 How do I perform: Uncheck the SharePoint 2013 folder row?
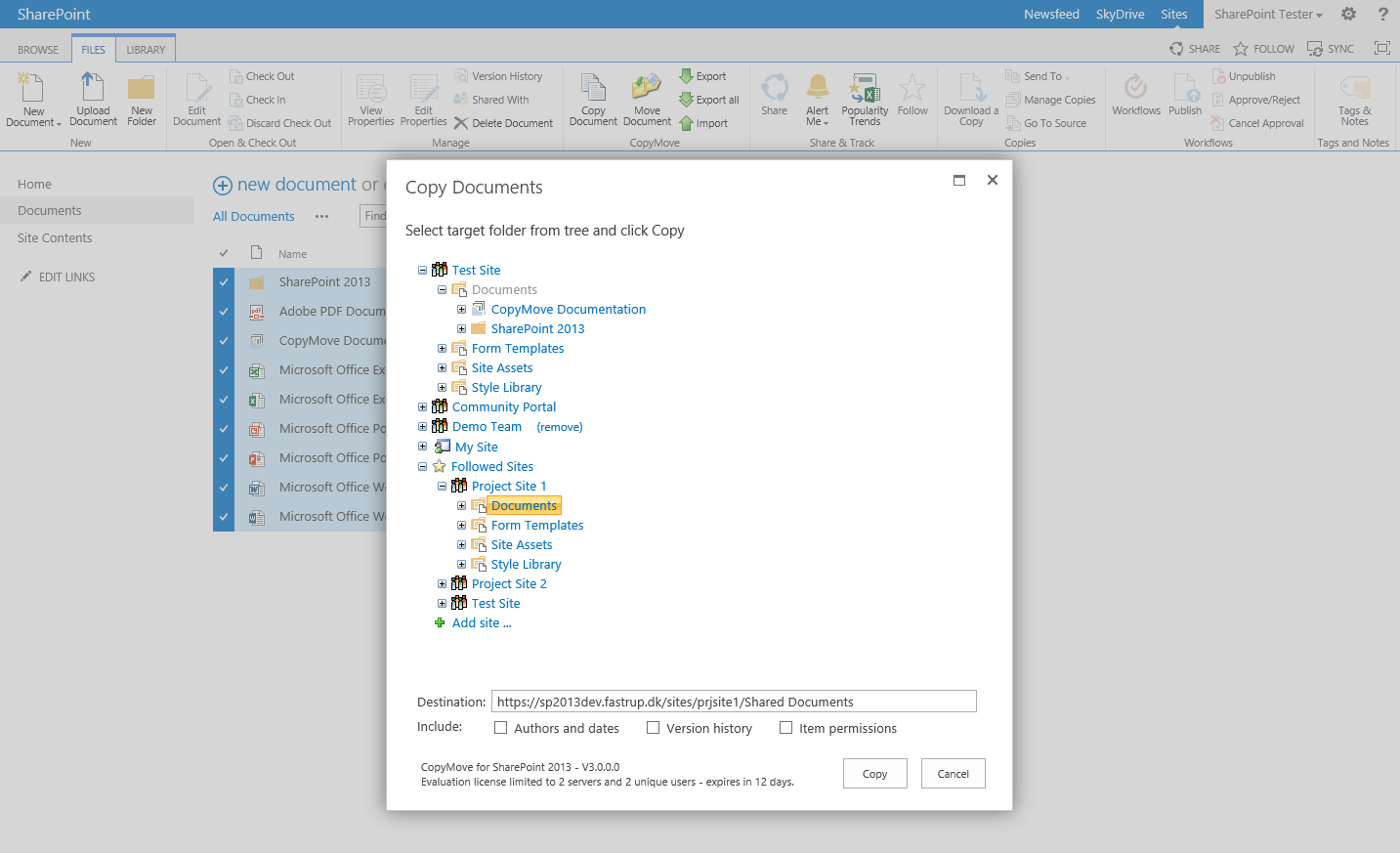click(224, 282)
